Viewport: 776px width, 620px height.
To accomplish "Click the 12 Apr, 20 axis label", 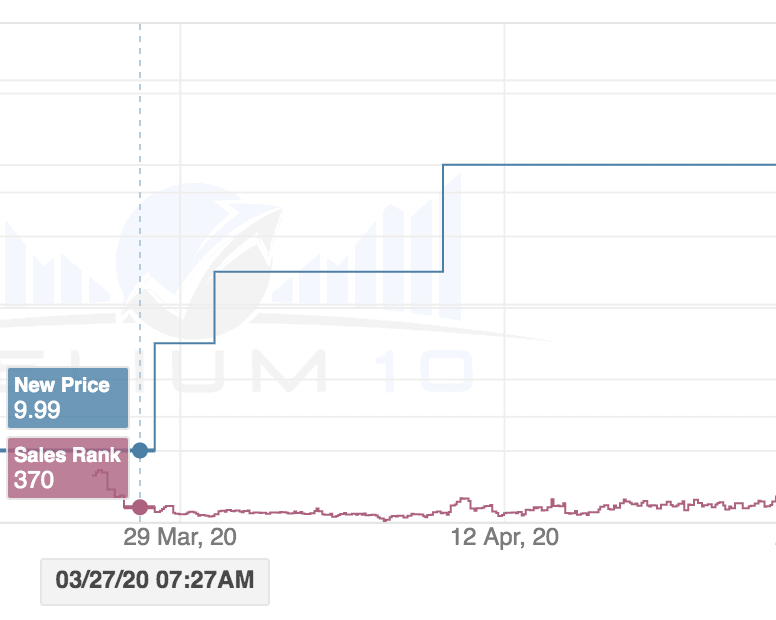I will click(x=505, y=537).
